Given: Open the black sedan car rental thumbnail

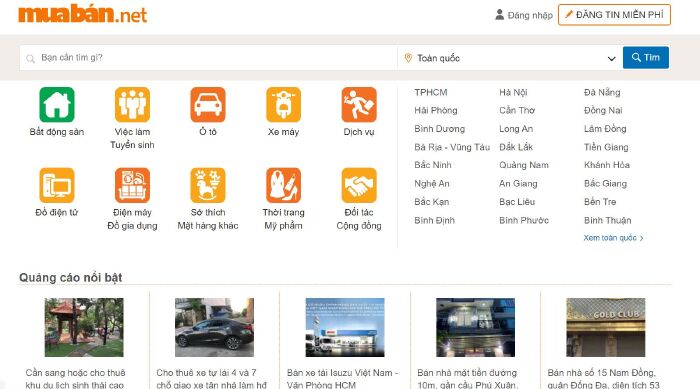Looking at the screenshot, I should 214,327.
